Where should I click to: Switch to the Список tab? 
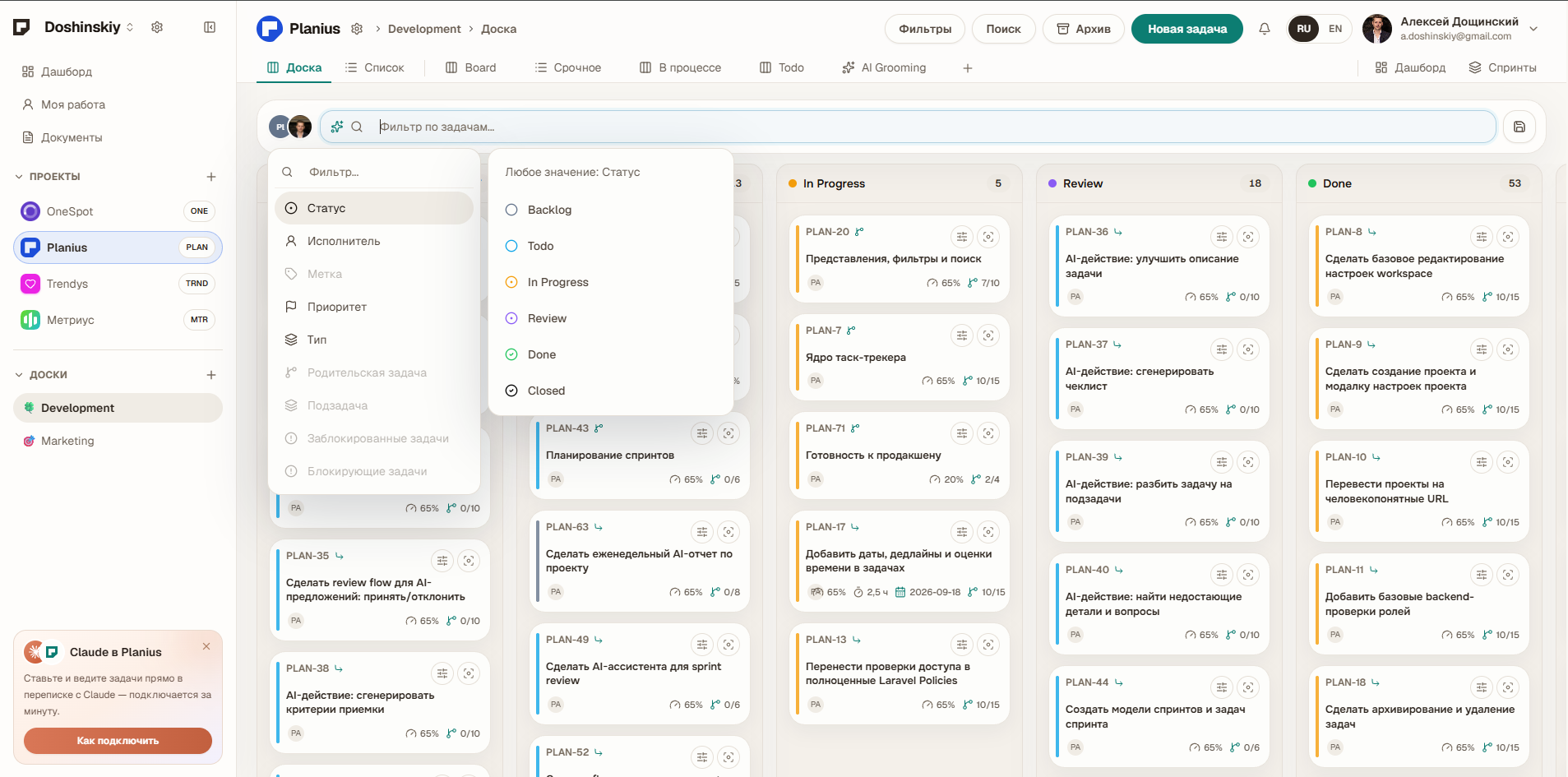pos(375,67)
